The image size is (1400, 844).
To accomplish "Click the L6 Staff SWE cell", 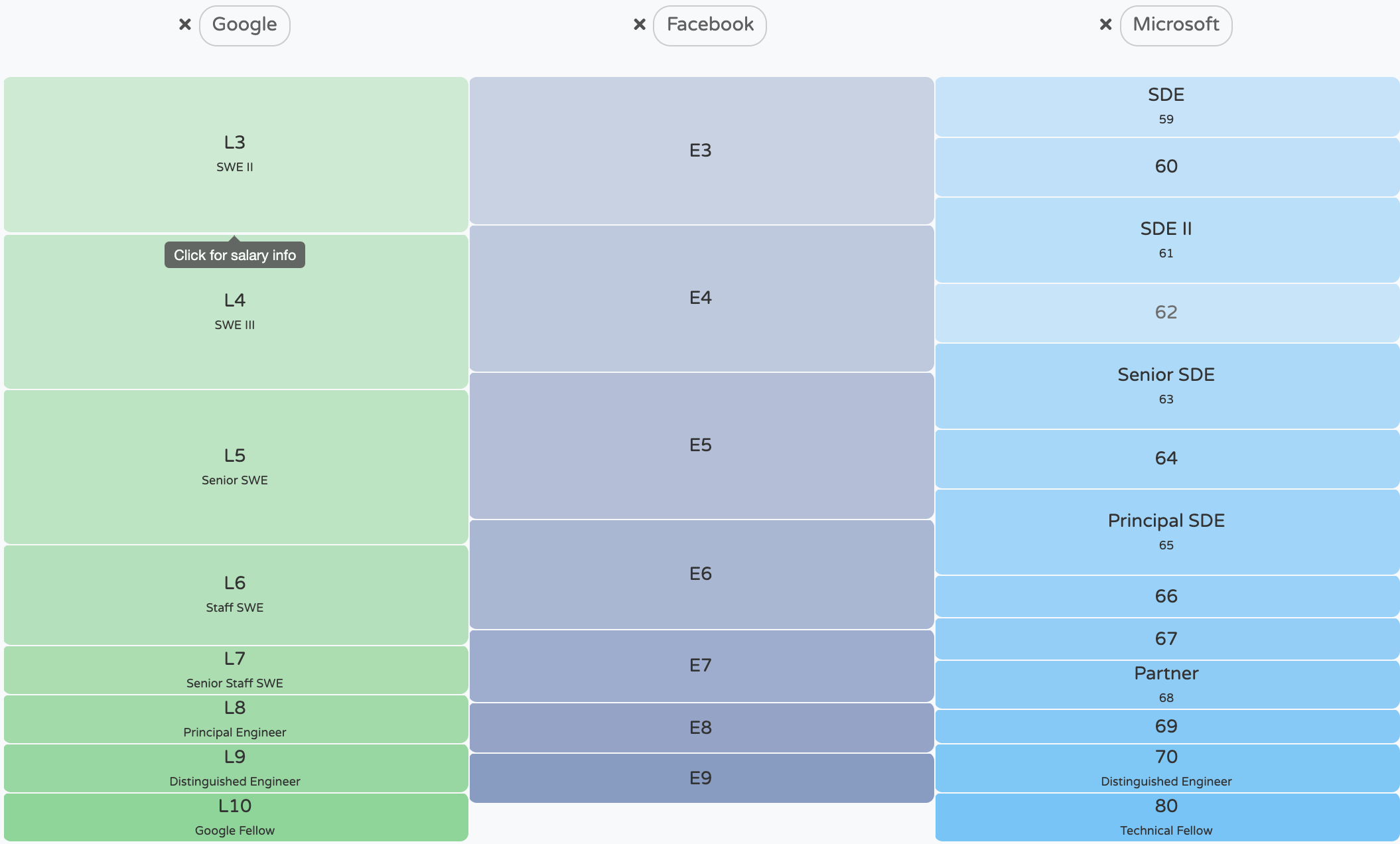I will (234, 594).
